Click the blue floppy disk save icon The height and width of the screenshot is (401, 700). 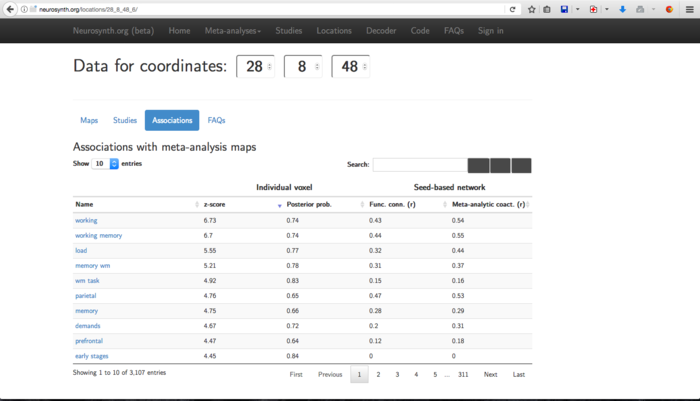[x=564, y=9]
